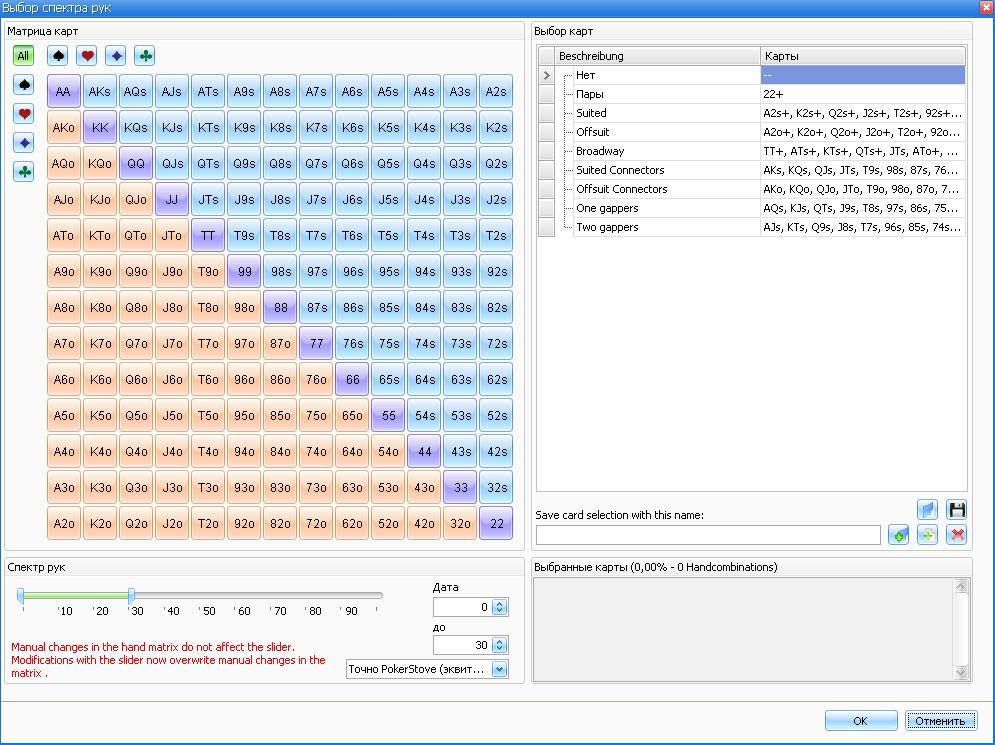Screen dimensions: 995x745
Task: Toggle the 22 pair cell
Action: point(496,524)
